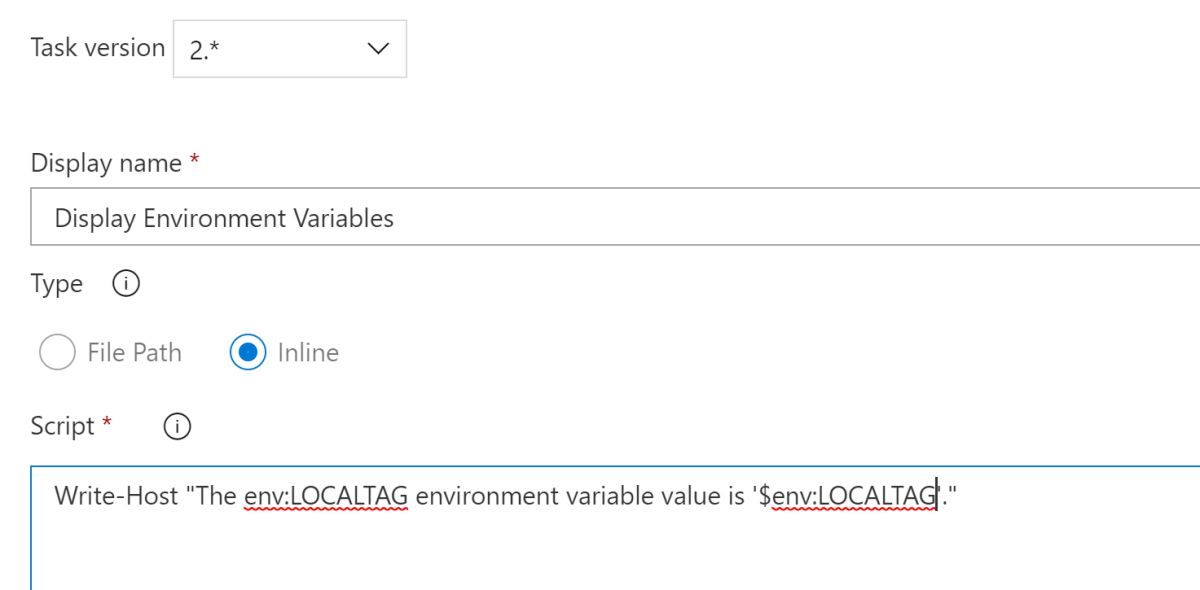Click the info icon next to Type
The width and height of the screenshot is (1200, 590).
[x=125, y=284]
